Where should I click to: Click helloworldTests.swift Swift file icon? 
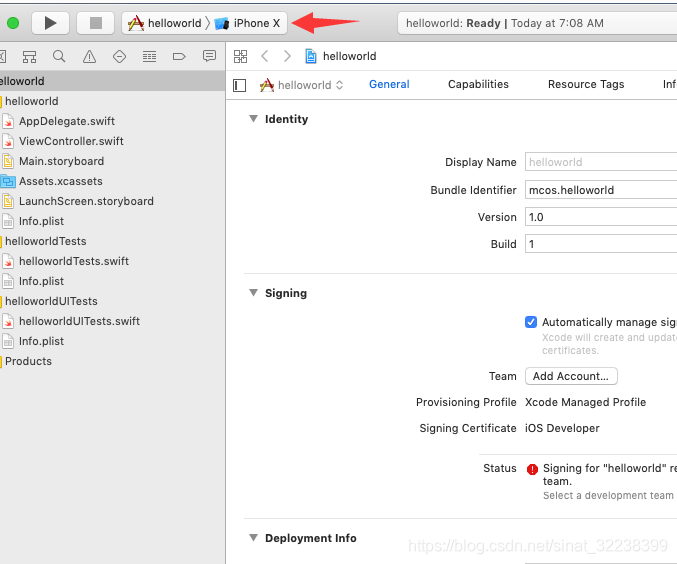(8, 261)
